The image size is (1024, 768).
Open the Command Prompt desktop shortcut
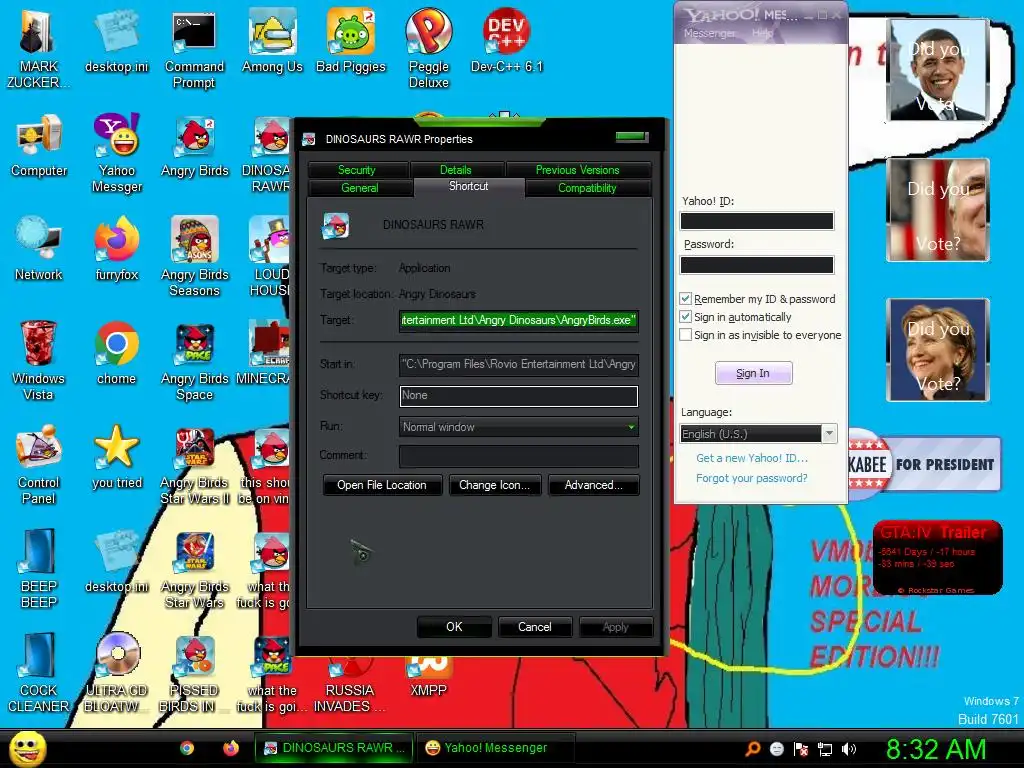pos(194,49)
